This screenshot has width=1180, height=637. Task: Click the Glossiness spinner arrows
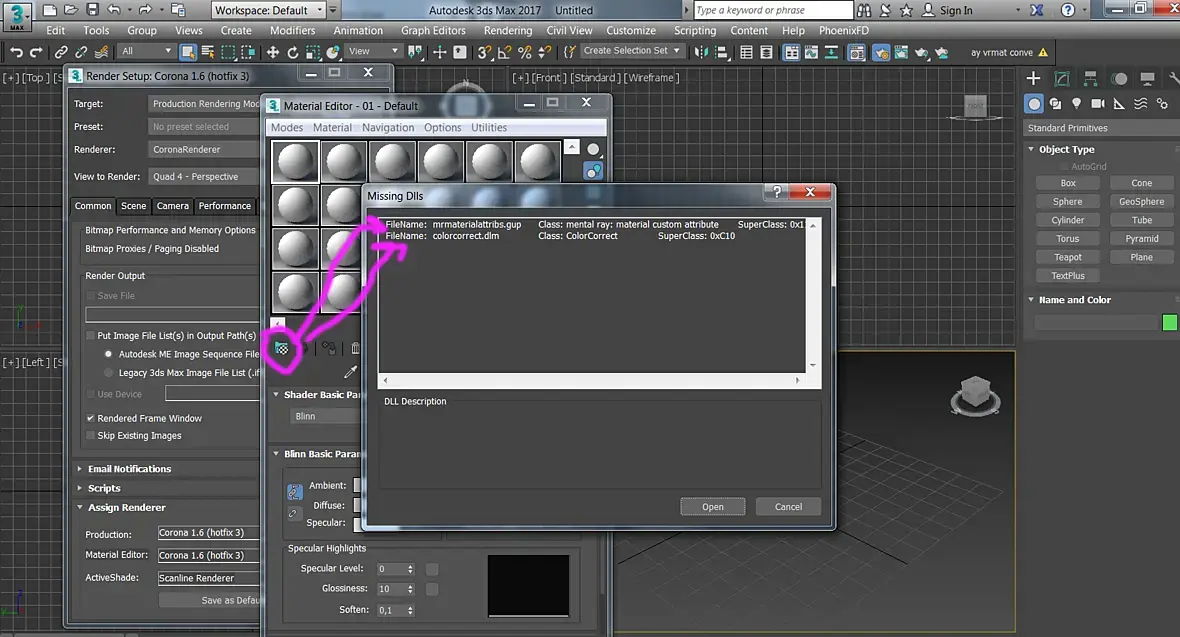pyautogui.click(x=410, y=589)
